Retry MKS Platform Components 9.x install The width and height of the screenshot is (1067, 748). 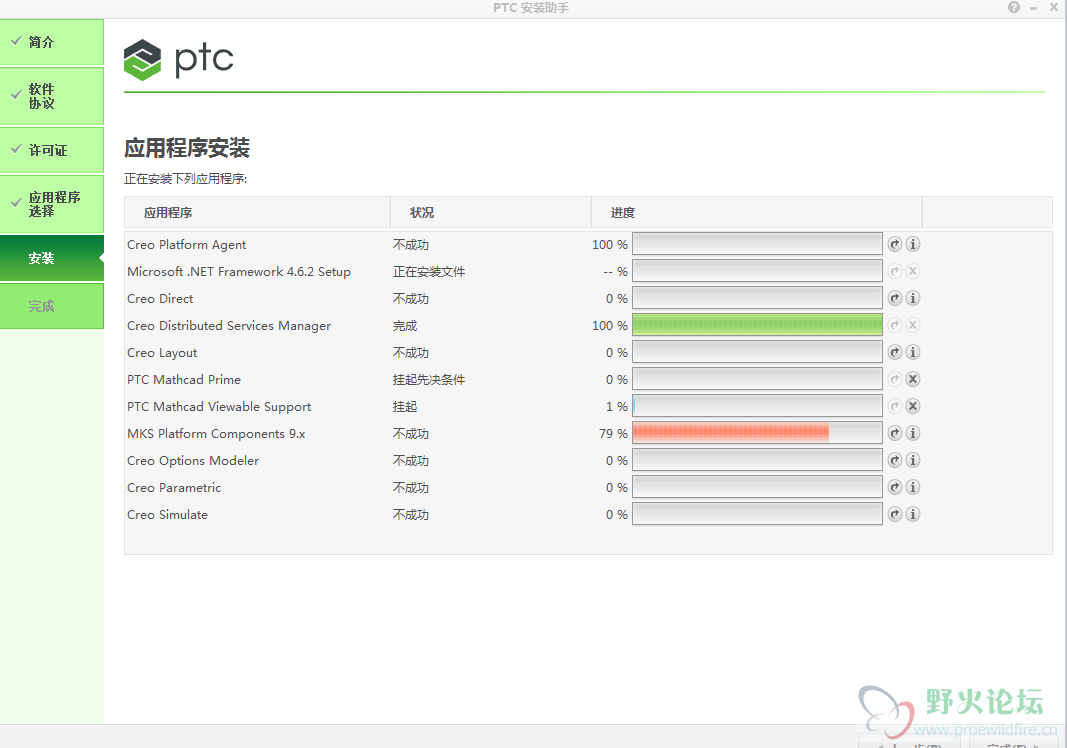click(x=895, y=433)
